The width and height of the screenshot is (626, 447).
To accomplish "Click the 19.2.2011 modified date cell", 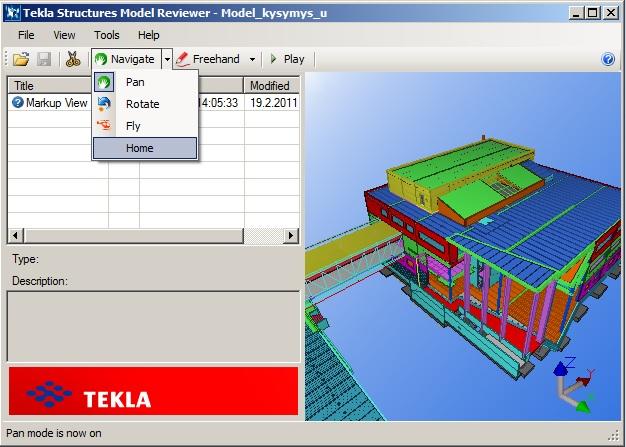I will tap(272, 103).
